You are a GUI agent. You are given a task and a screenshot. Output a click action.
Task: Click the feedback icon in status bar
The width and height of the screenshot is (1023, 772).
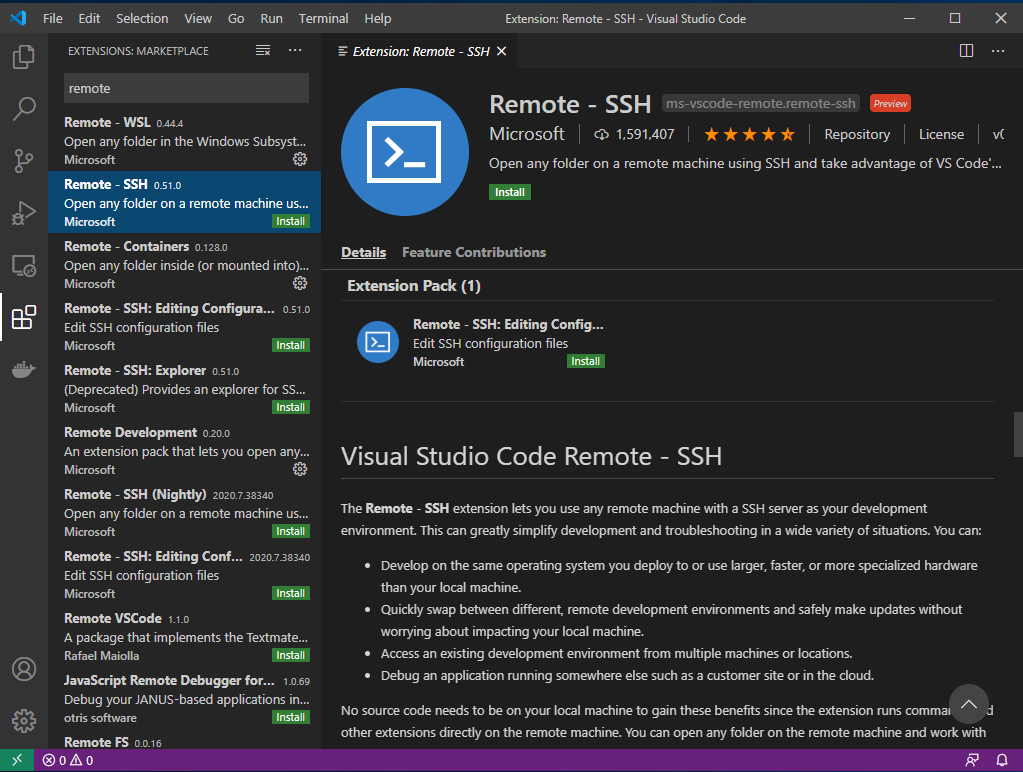pyautogui.click(x=972, y=760)
